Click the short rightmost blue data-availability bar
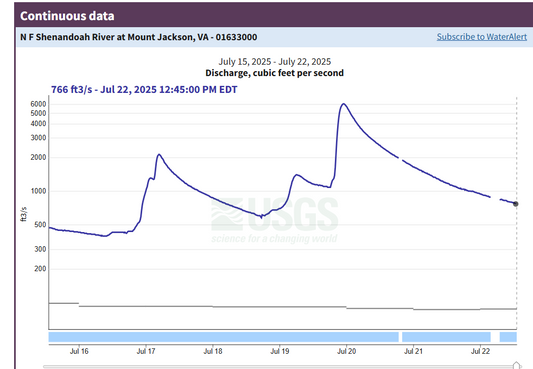The image size is (533, 369). coord(508,337)
